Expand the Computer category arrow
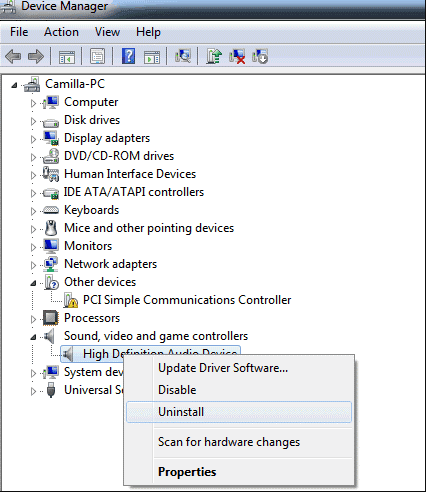Image resolution: width=426 pixels, height=492 pixels. pos(33,103)
